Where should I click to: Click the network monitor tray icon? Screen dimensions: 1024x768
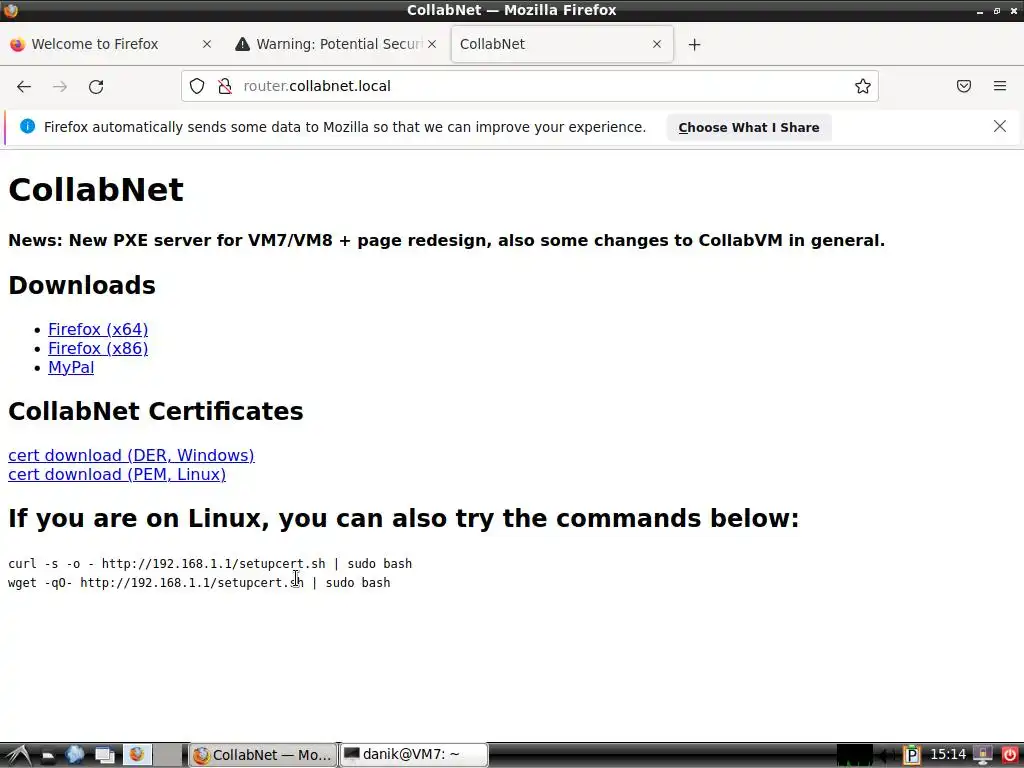click(x=982, y=756)
